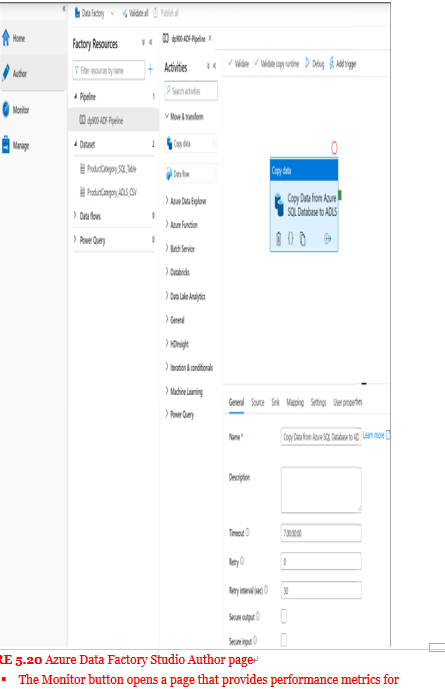Click the Retry info icon
This screenshot has height=689, width=445.
tap(242, 561)
